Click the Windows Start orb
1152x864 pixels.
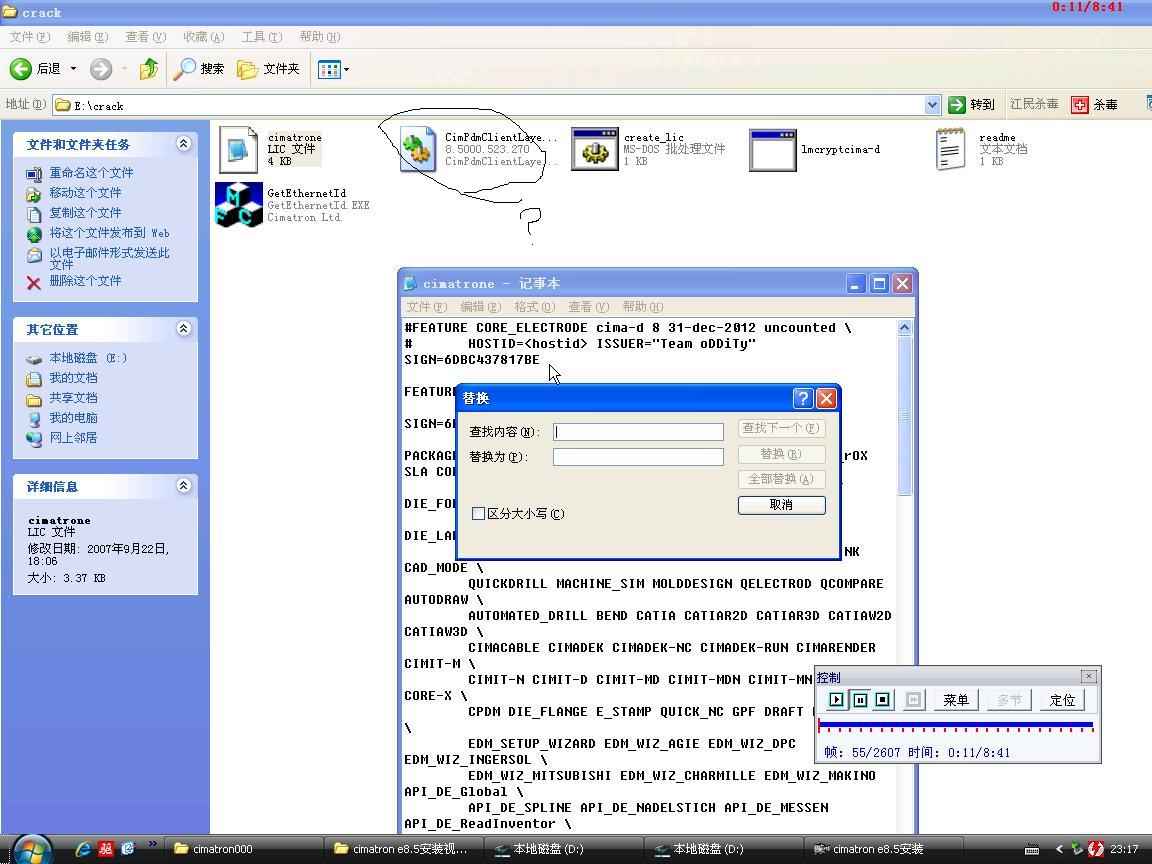pyautogui.click(x=32, y=850)
